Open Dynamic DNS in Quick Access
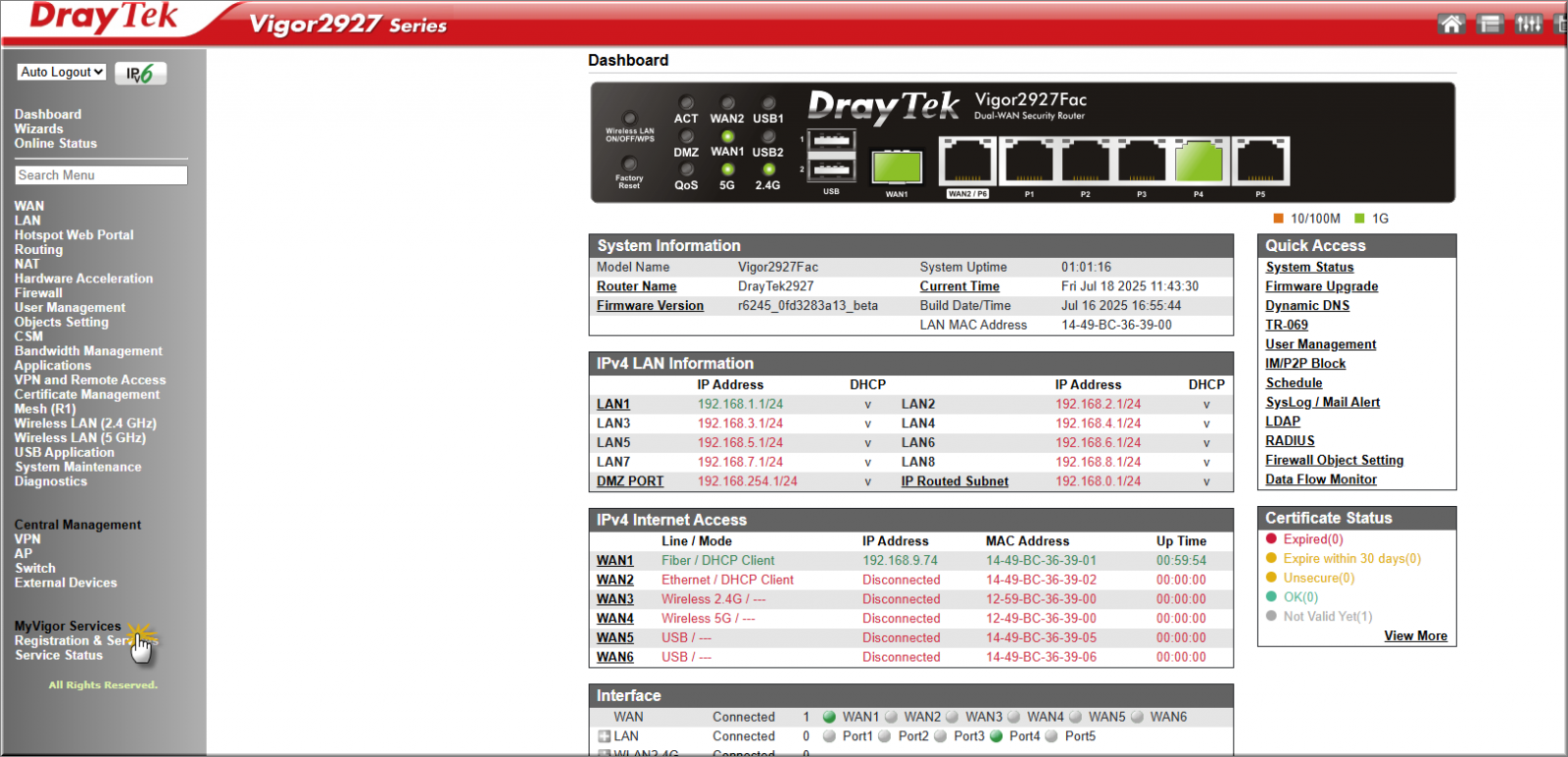1568x757 pixels. click(1307, 305)
